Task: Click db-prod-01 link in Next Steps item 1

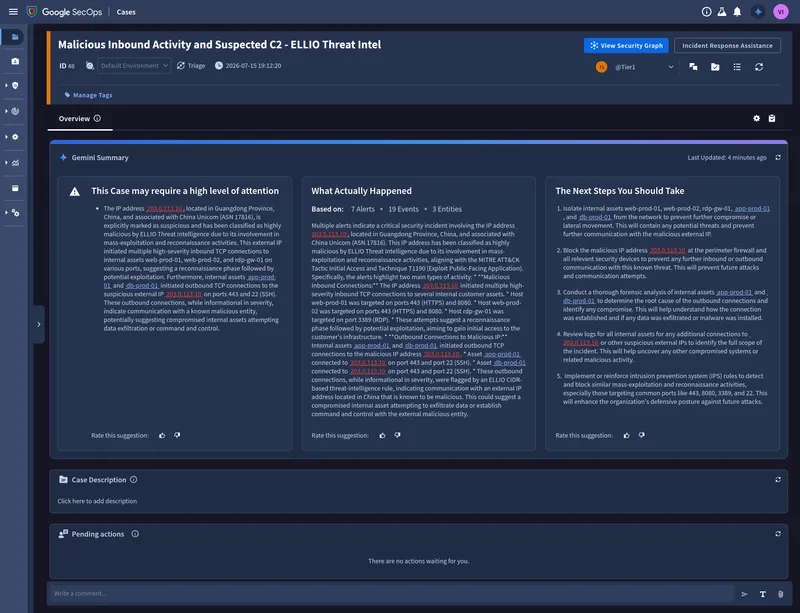Action: click(x=595, y=217)
